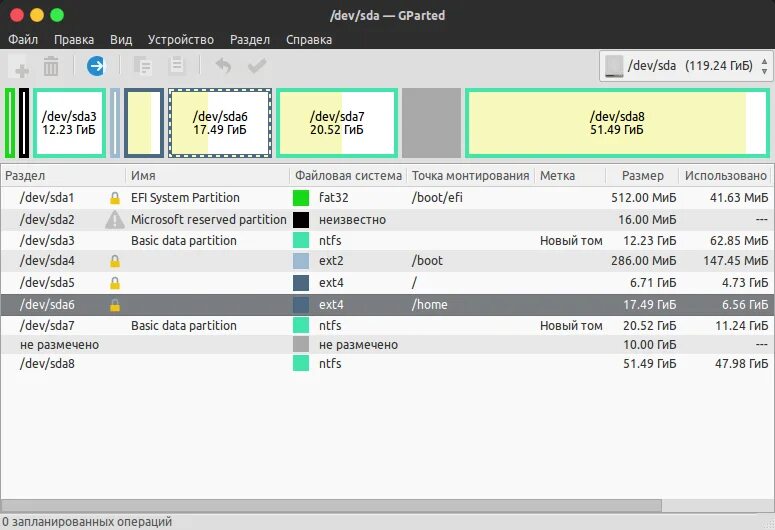Click /dev/sda7 in the partition list
The width and height of the screenshot is (775, 530).
point(47,326)
